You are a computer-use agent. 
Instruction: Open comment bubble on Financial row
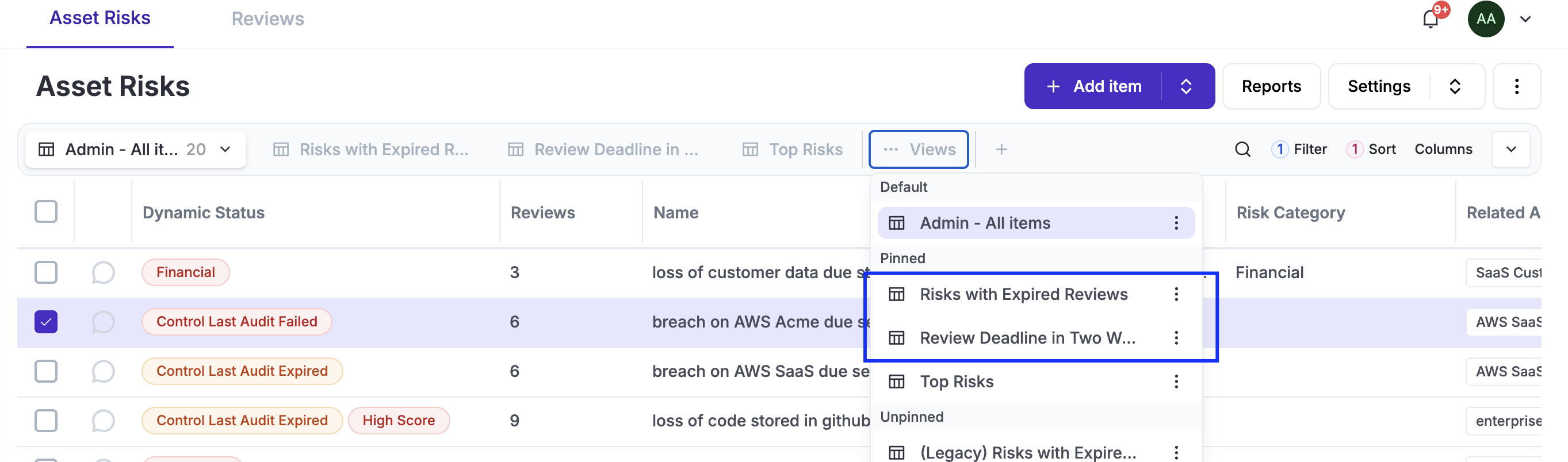pos(103,272)
